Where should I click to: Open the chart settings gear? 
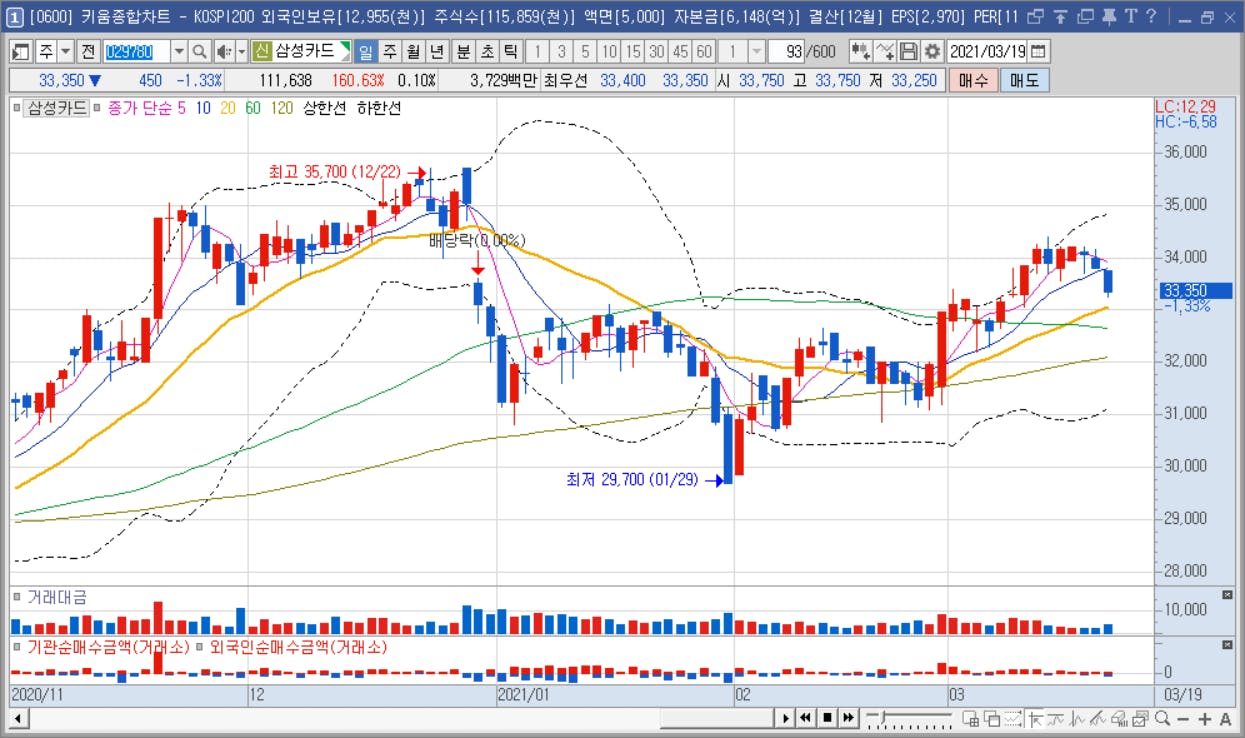[x=933, y=52]
